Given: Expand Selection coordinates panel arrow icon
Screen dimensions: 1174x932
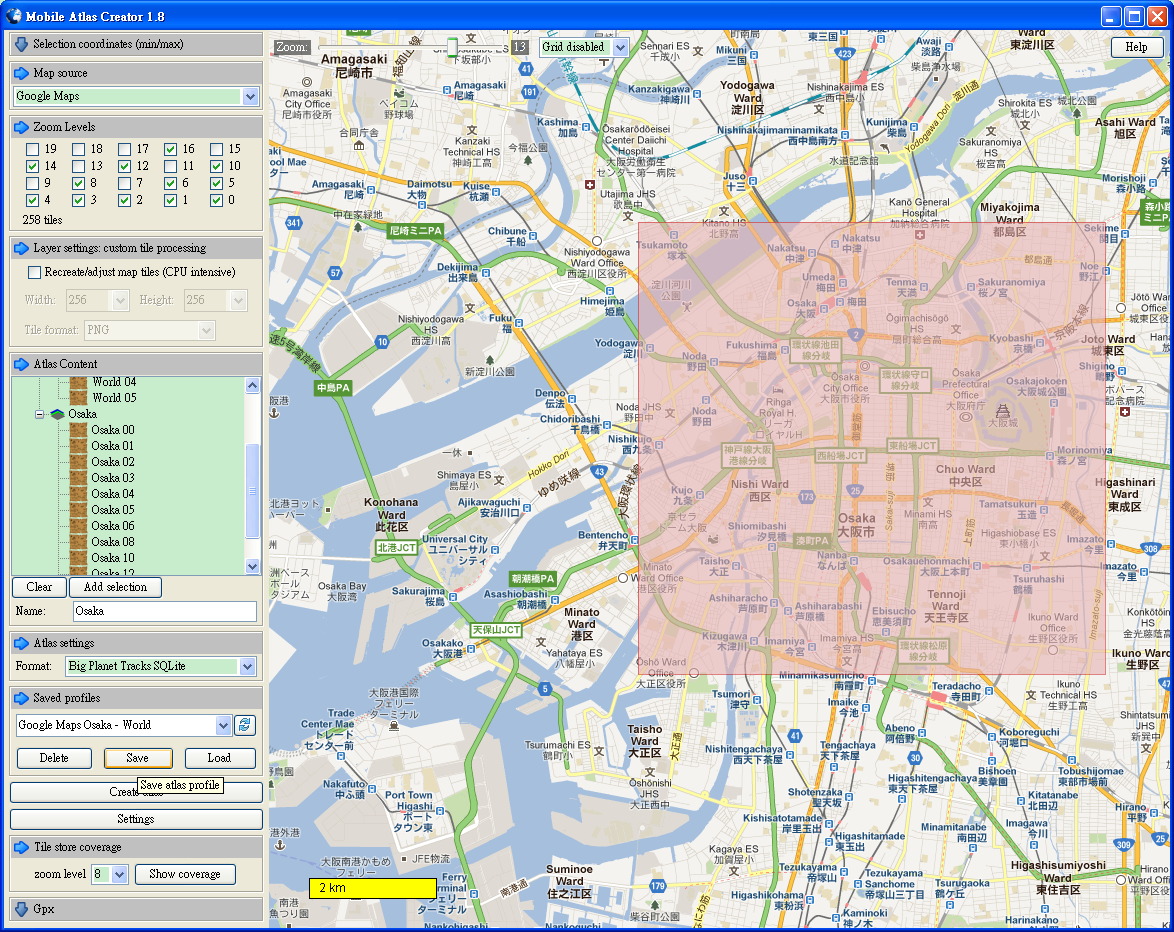Looking at the screenshot, I should coord(21,44).
